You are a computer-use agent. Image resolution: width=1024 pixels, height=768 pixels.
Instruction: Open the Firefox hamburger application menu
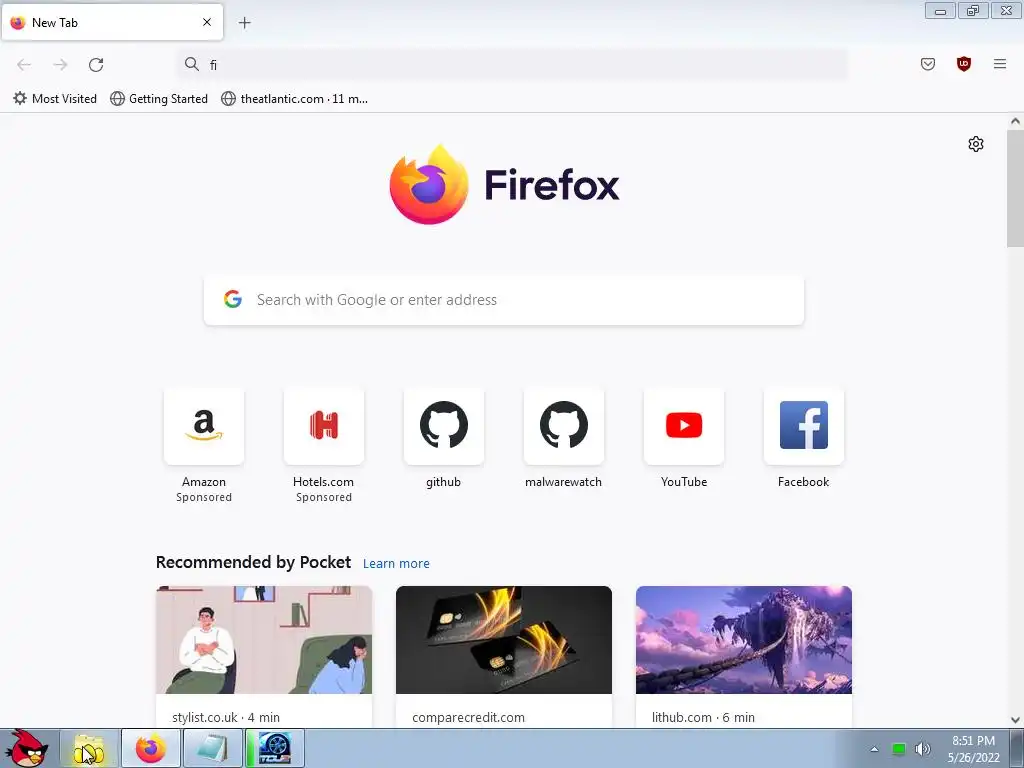(x=999, y=64)
